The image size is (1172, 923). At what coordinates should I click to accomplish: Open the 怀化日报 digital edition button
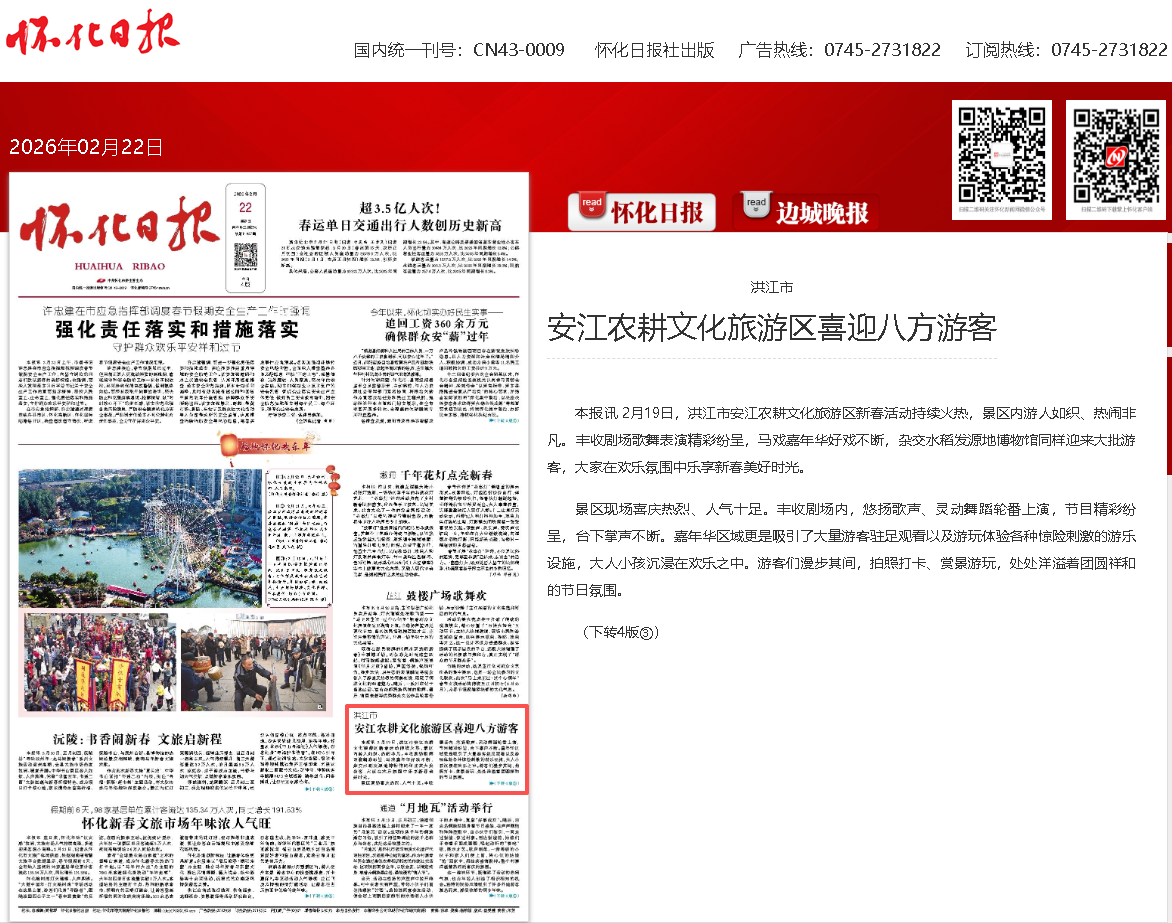point(659,210)
